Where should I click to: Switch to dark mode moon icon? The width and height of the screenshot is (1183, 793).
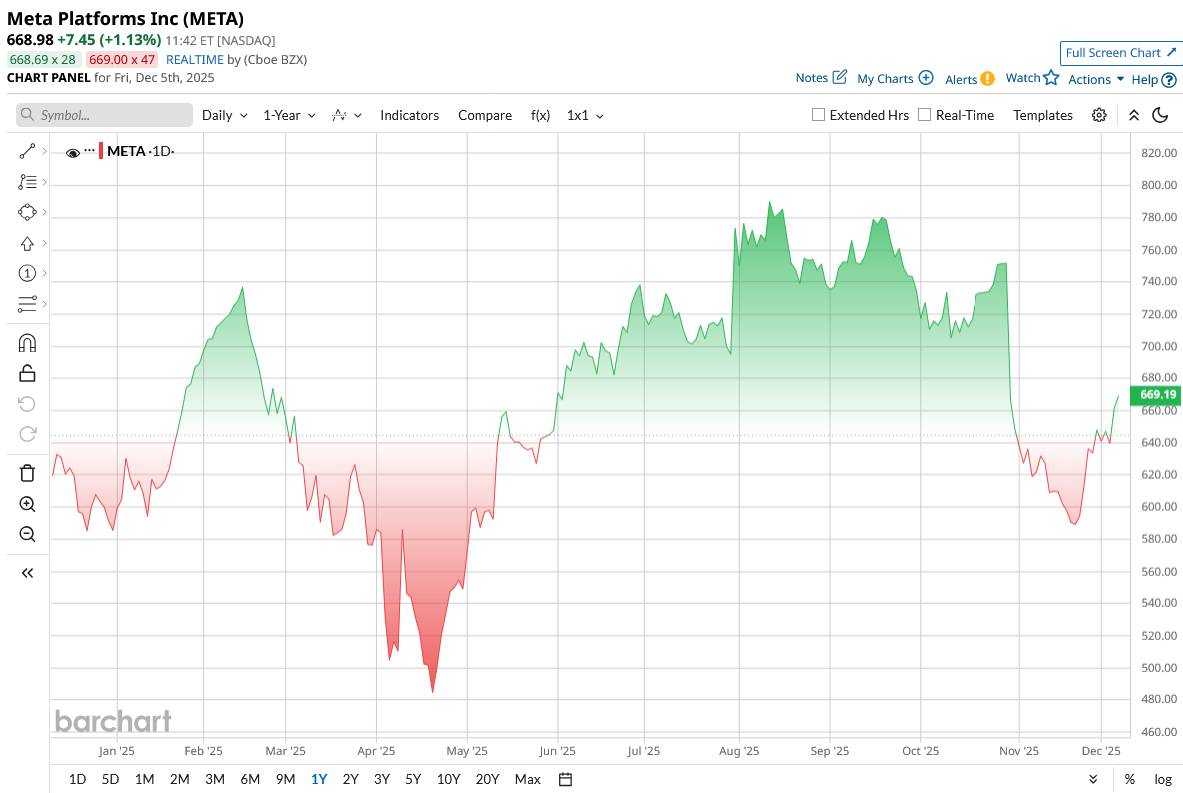[1160, 115]
